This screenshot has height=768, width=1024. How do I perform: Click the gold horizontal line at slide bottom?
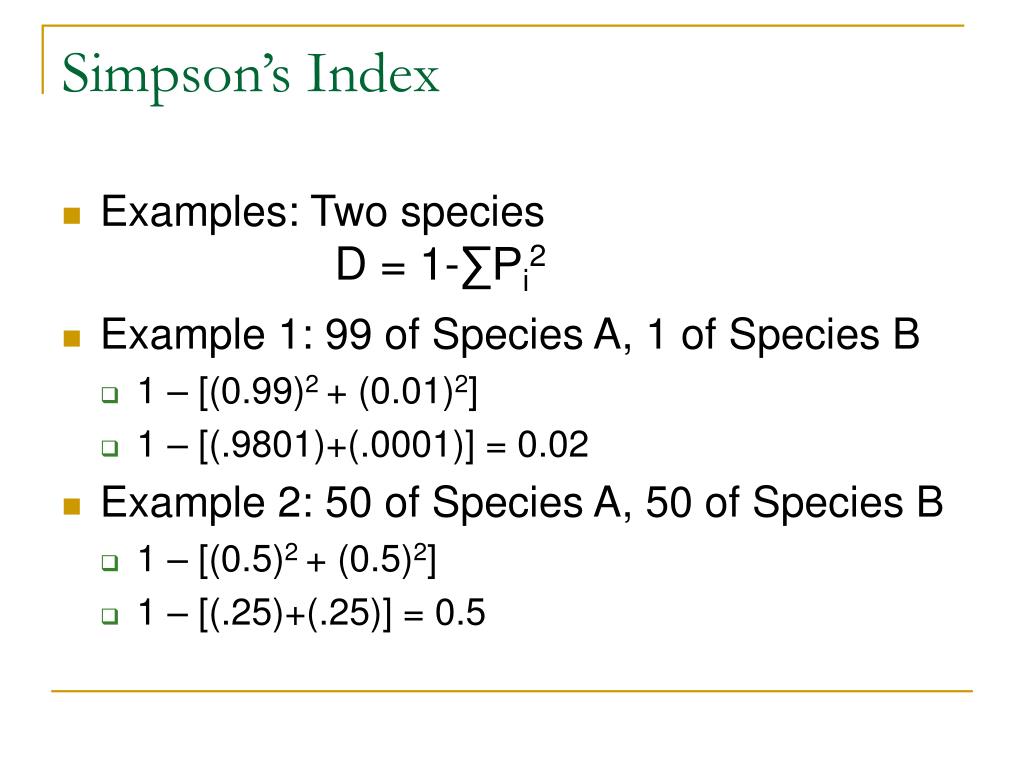pos(511,690)
